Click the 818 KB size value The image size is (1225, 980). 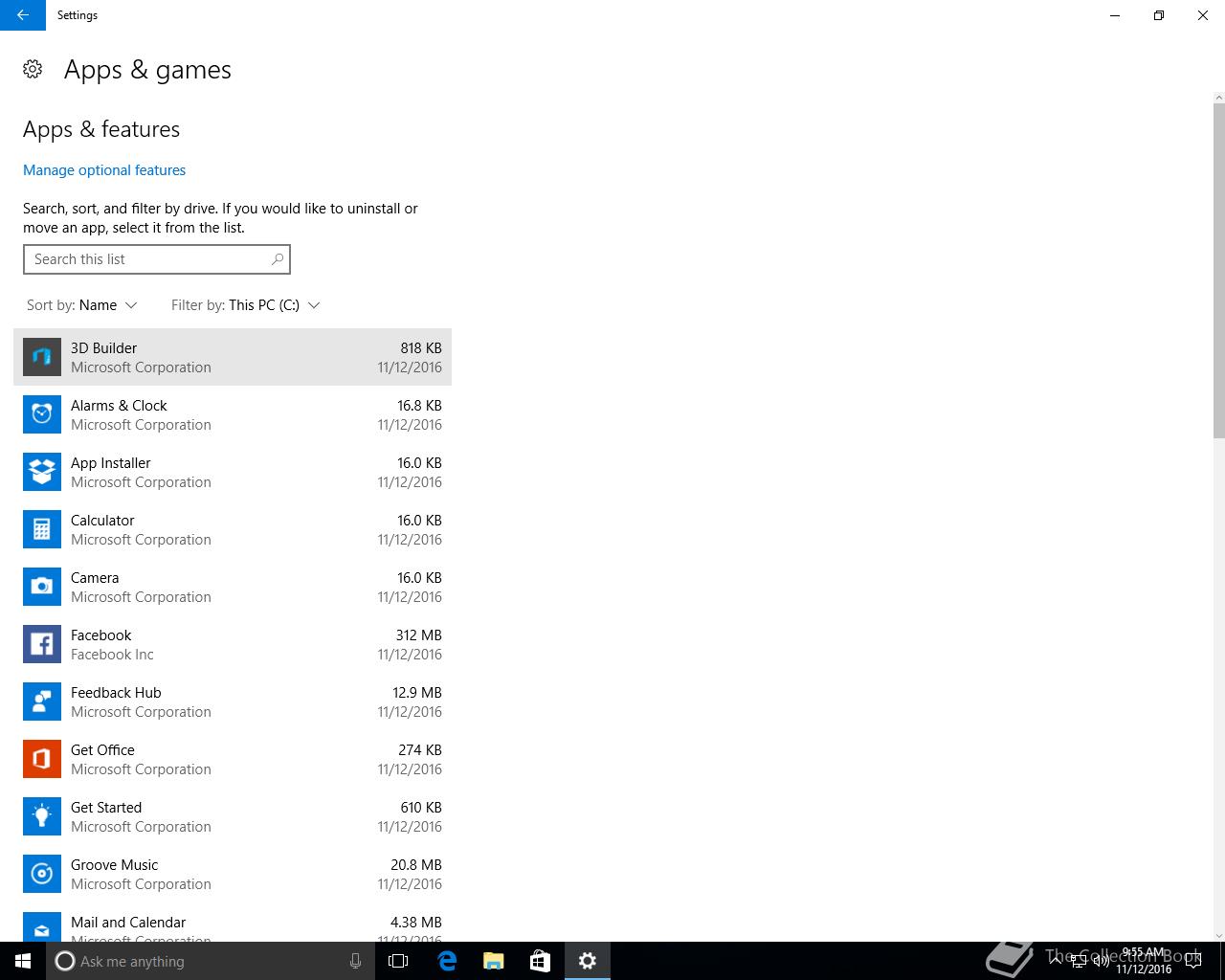[421, 348]
